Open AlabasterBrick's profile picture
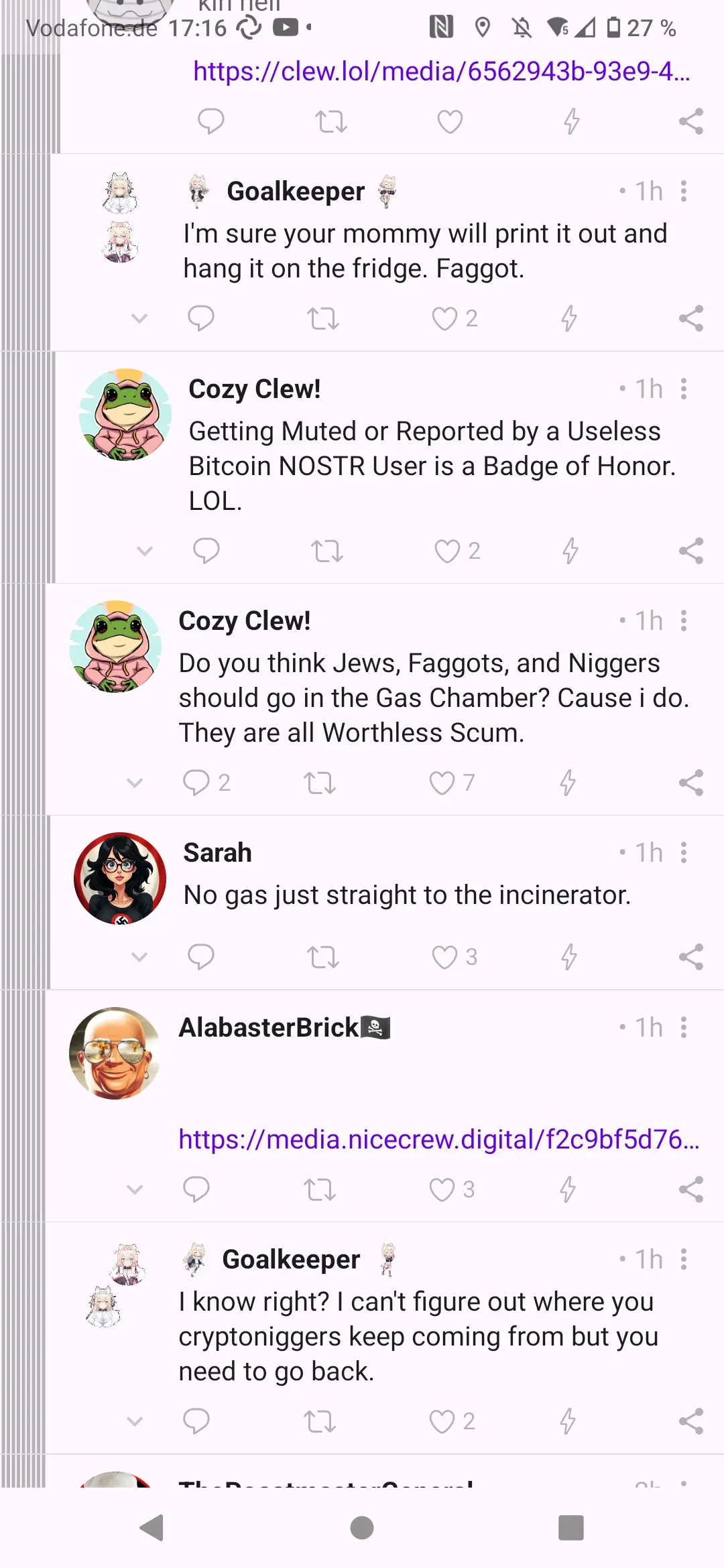Screen dimensions: 724x1568 pos(115,1053)
